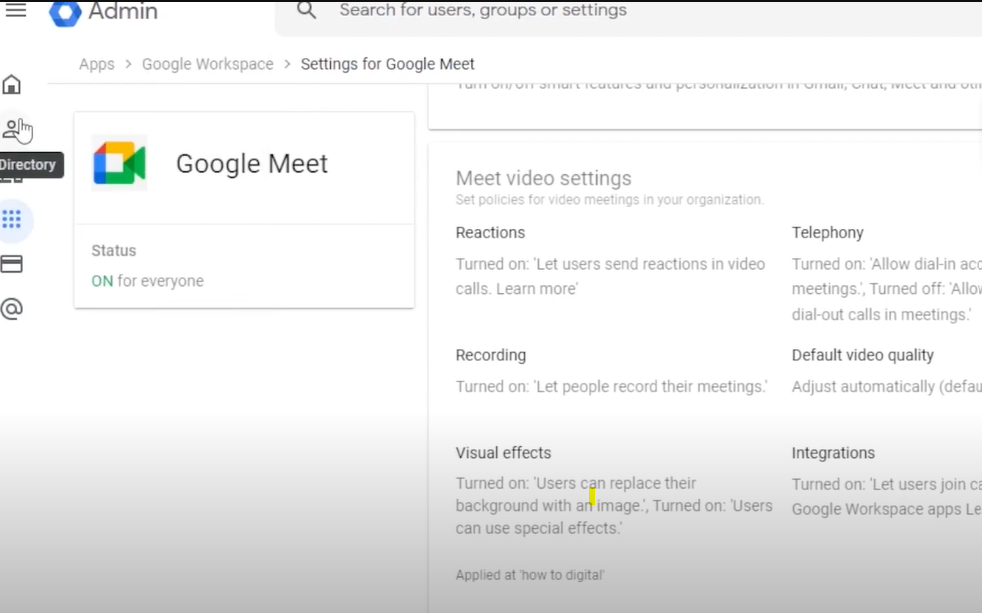Open the Reactions setting
Viewport: 982px width, 613px height.
pos(490,233)
